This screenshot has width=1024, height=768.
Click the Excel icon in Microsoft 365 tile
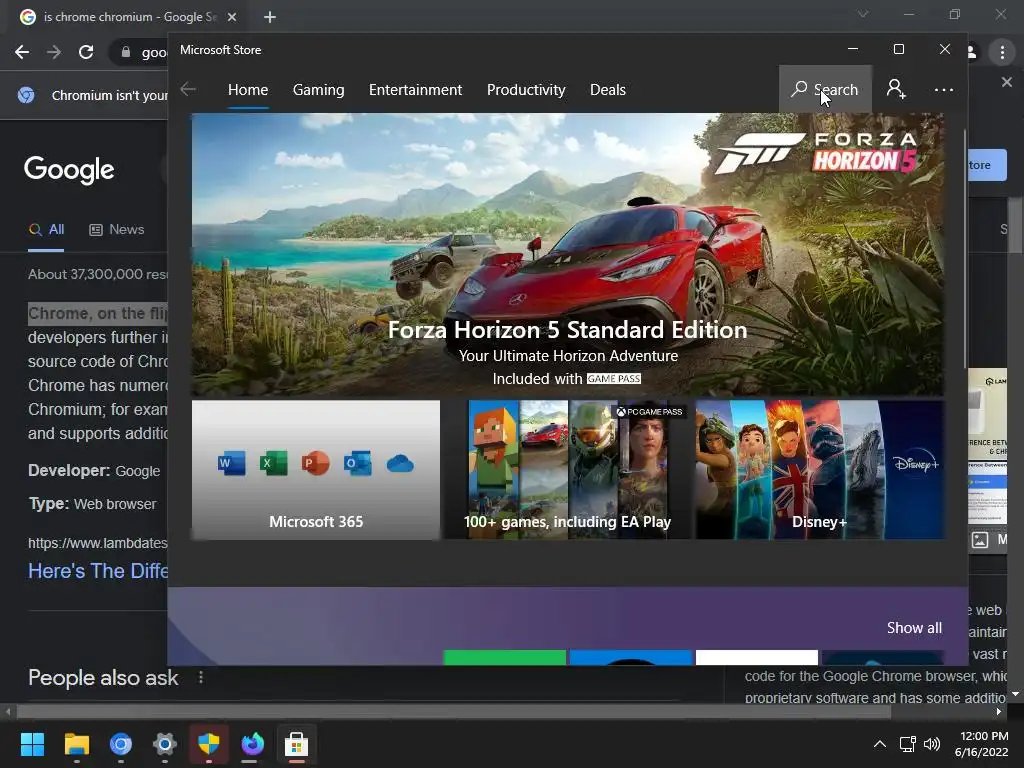[274, 464]
